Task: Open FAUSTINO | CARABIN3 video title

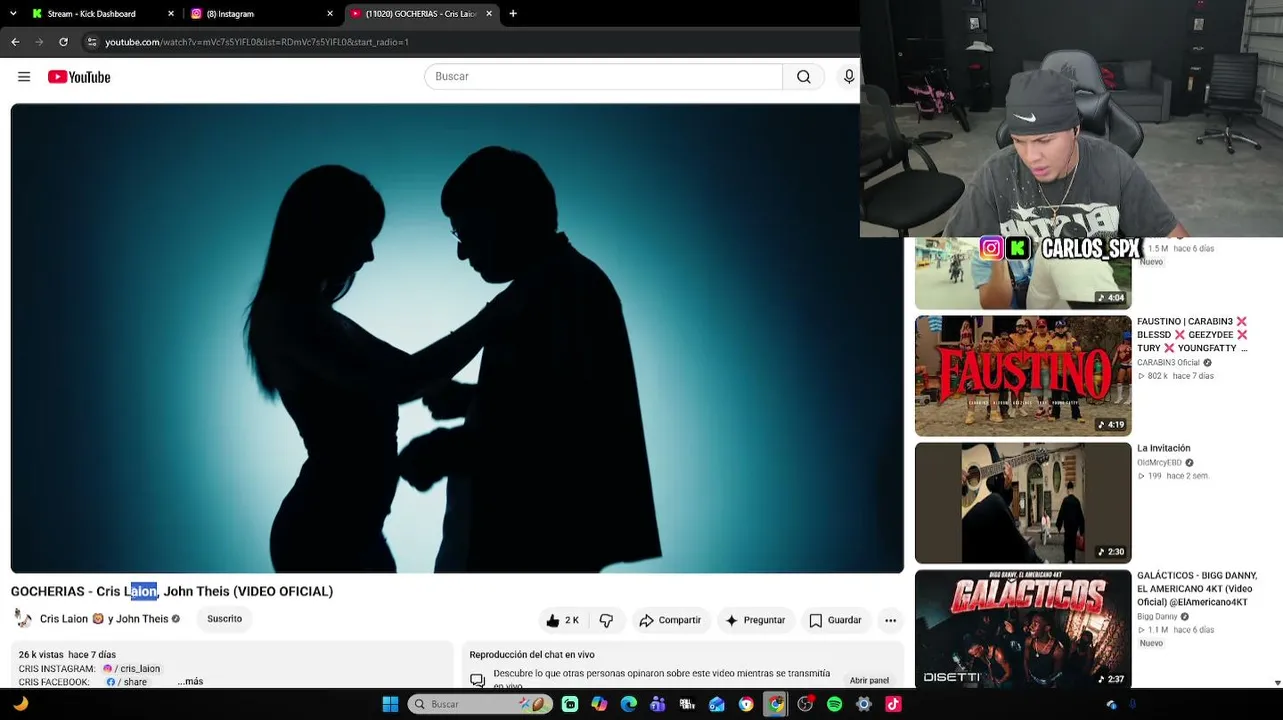Action: click(1192, 335)
